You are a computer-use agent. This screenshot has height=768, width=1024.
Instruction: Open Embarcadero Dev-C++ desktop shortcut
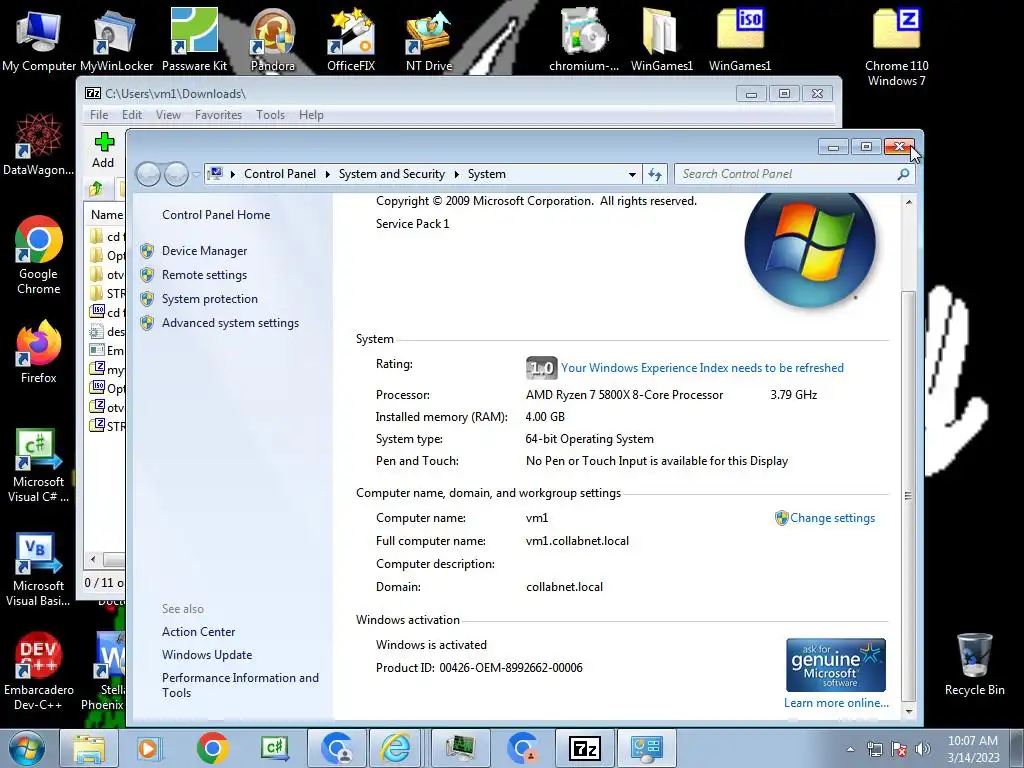(x=39, y=671)
